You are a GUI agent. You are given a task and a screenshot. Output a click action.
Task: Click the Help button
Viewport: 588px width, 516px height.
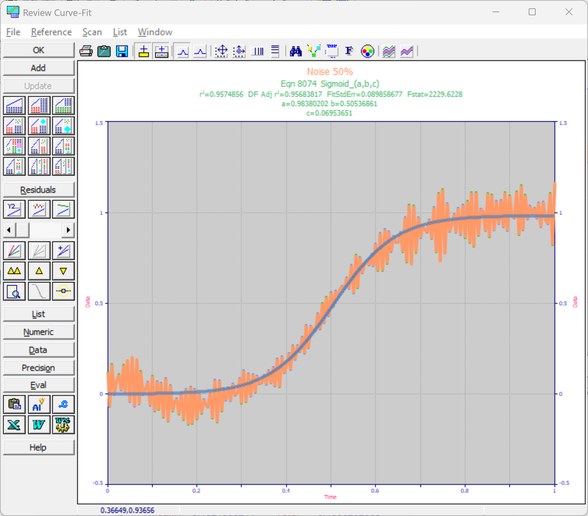[x=38, y=447]
